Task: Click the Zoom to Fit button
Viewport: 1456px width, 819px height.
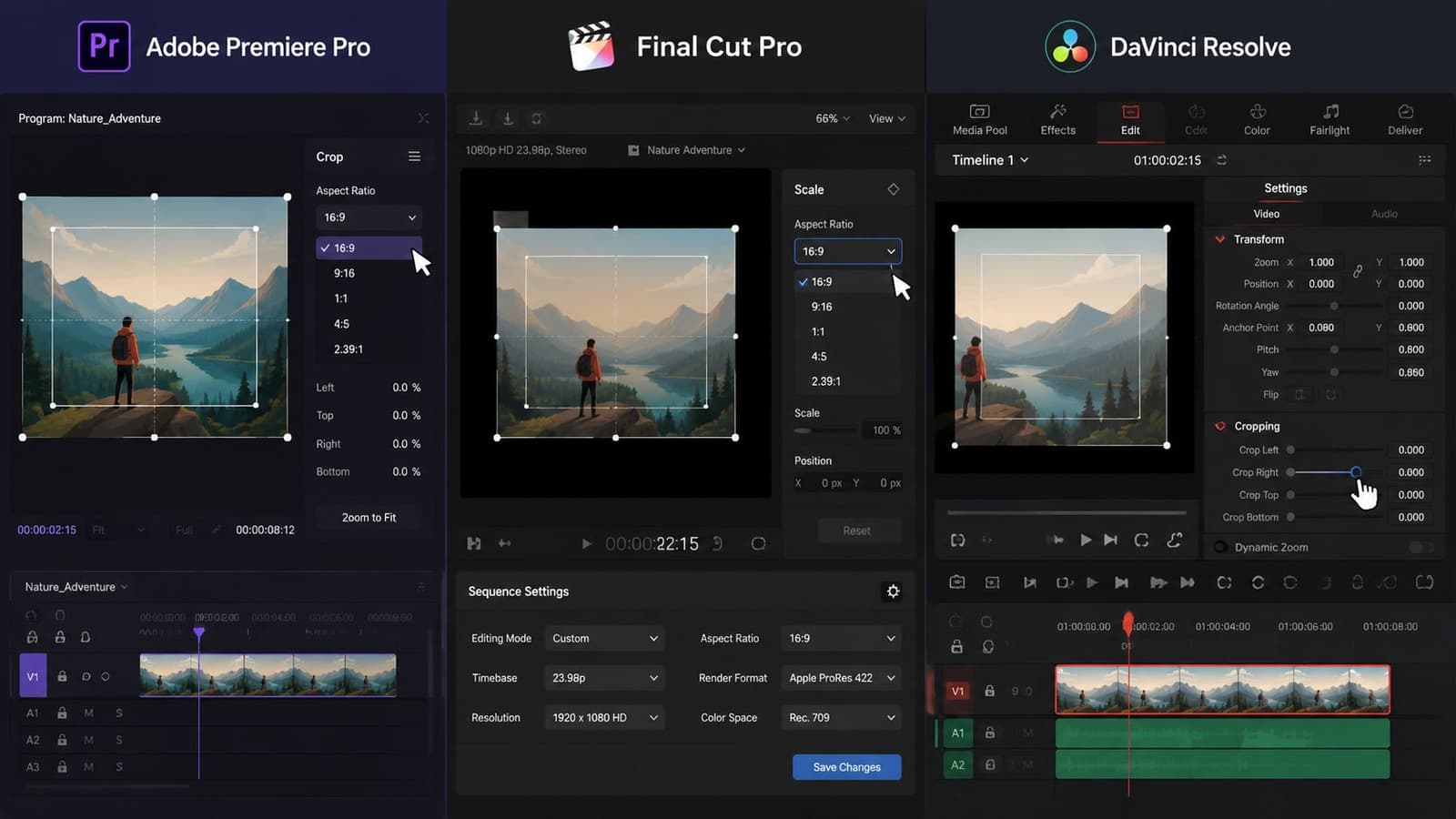Action: (x=369, y=518)
